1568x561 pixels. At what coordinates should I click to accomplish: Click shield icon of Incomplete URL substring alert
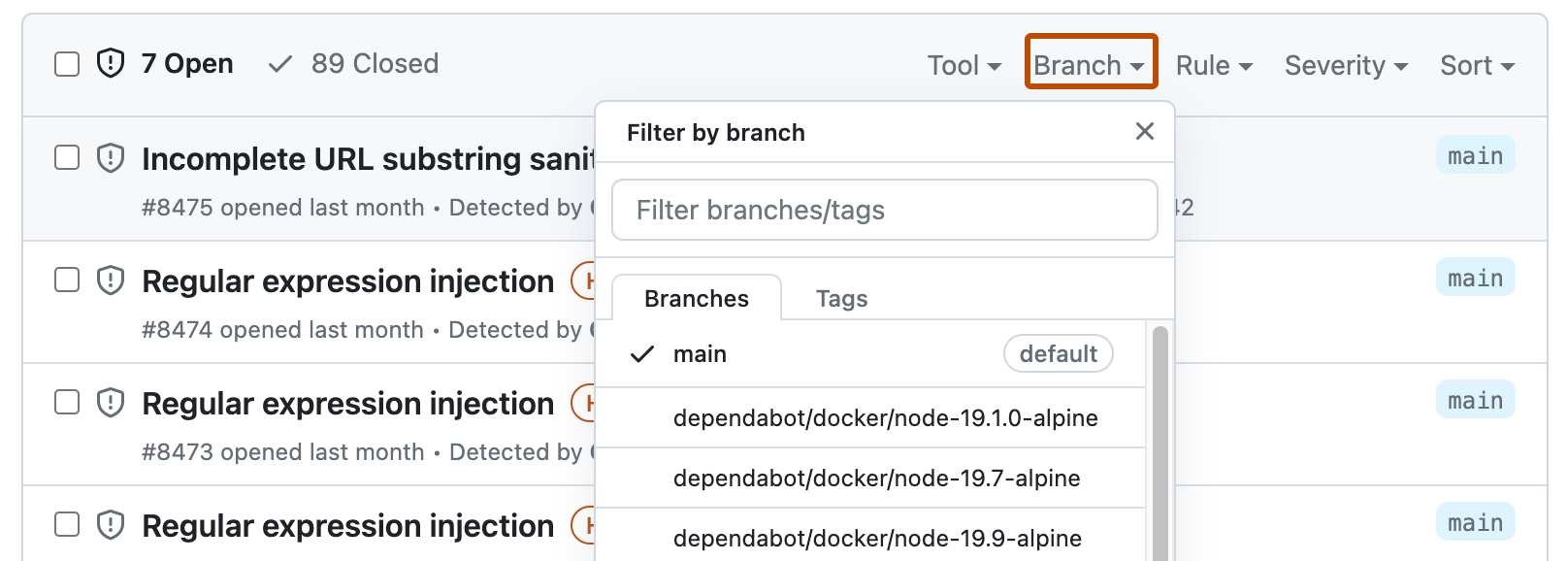click(x=111, y=157)
